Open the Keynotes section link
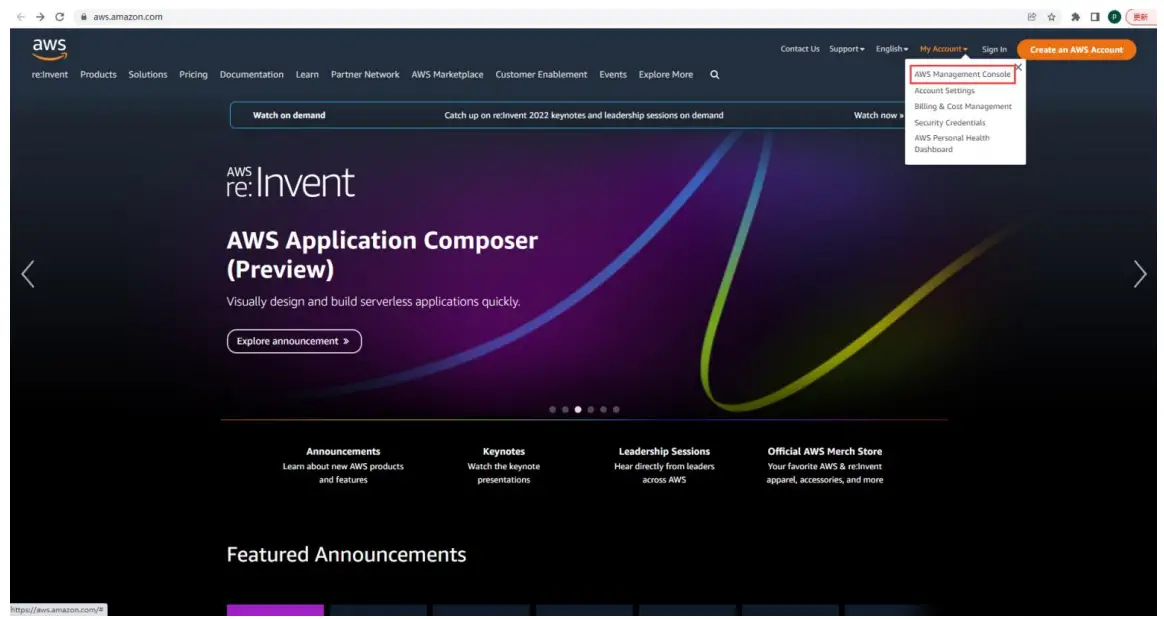Screen dimensions: 1164x619 (x=503, y=451)
